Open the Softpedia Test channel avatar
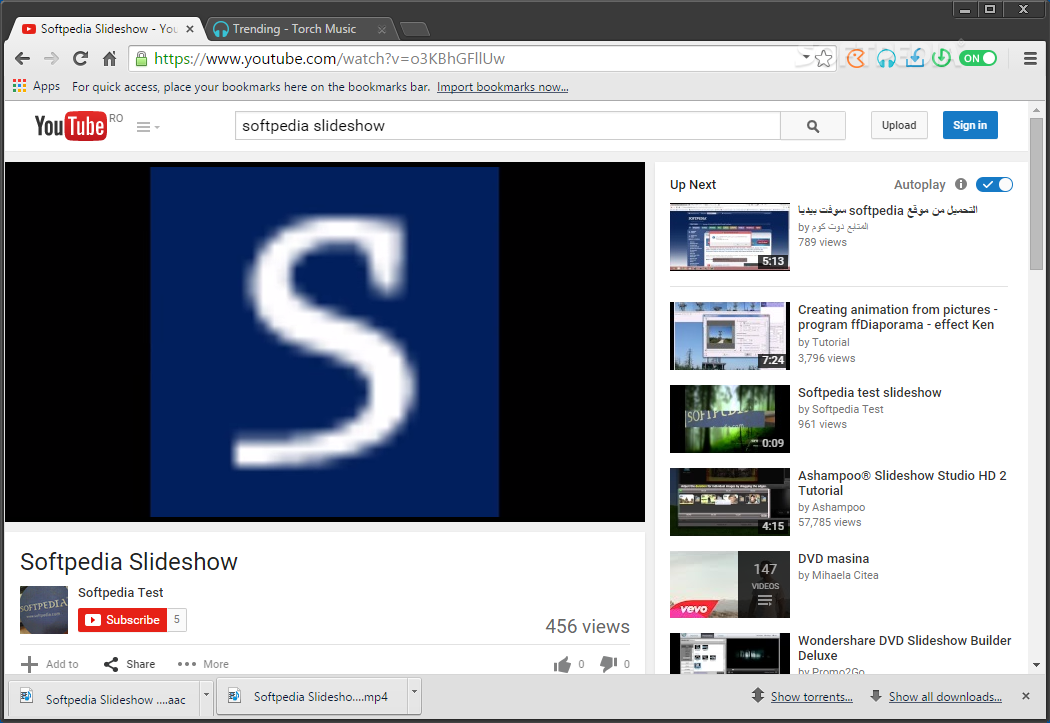The height and width of the screenshot is (723, 1050). [x=44, y=610]
